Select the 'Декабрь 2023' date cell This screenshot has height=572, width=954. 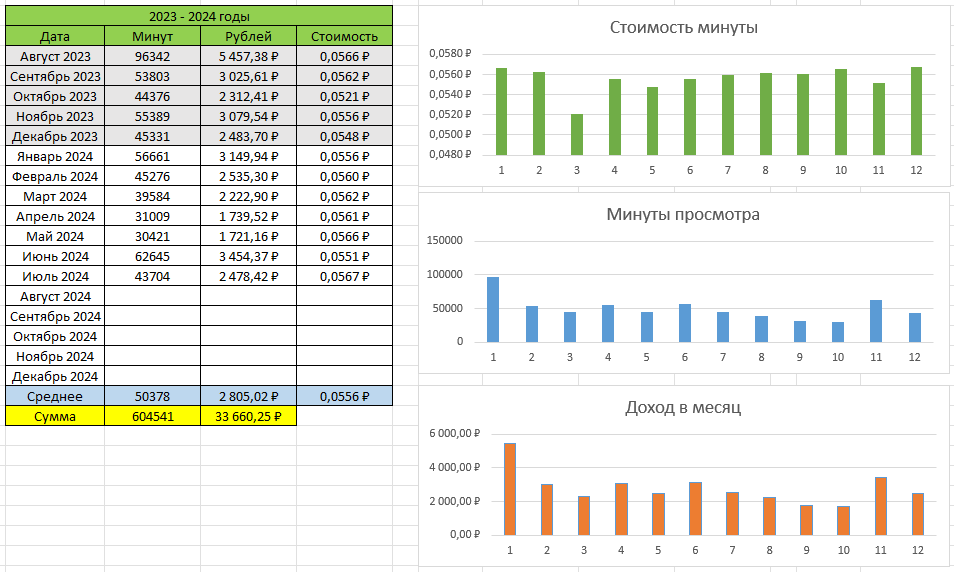(x=55, y=137)
